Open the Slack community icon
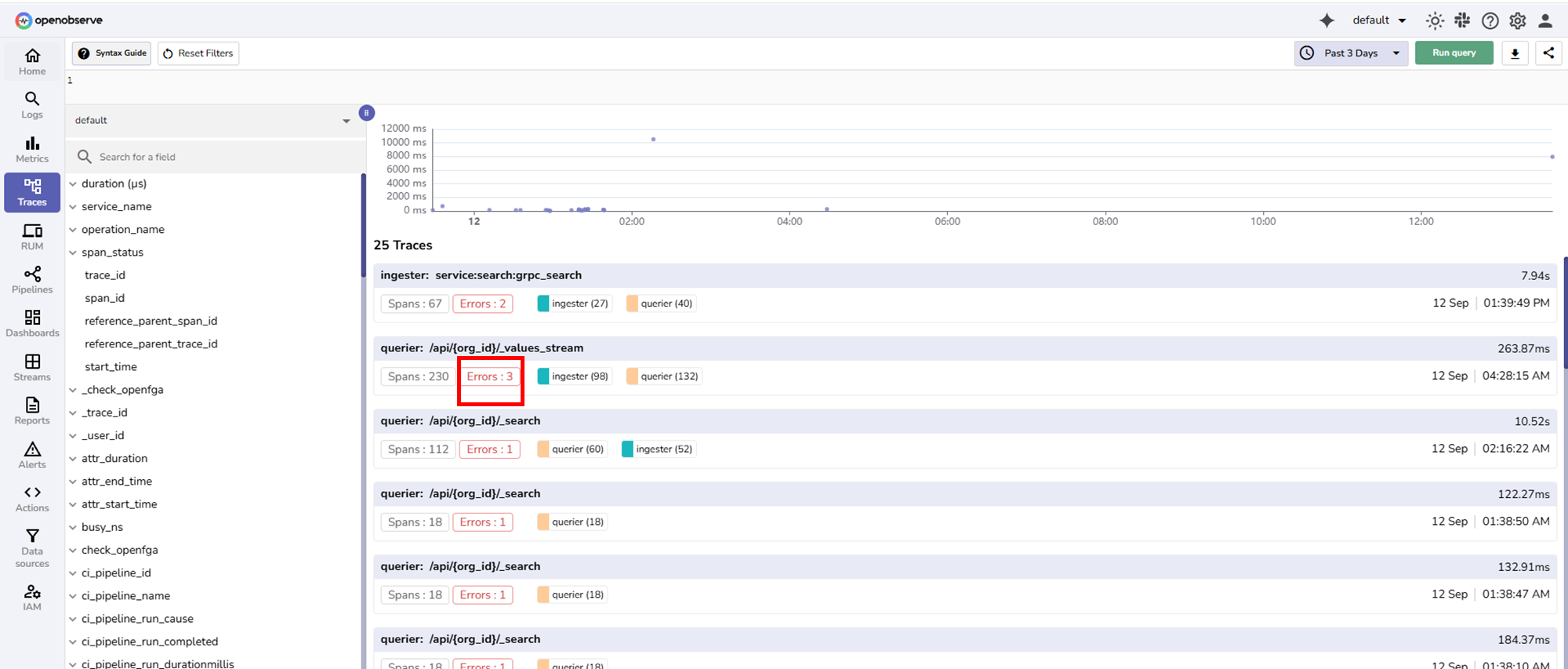 (1462, 20)
